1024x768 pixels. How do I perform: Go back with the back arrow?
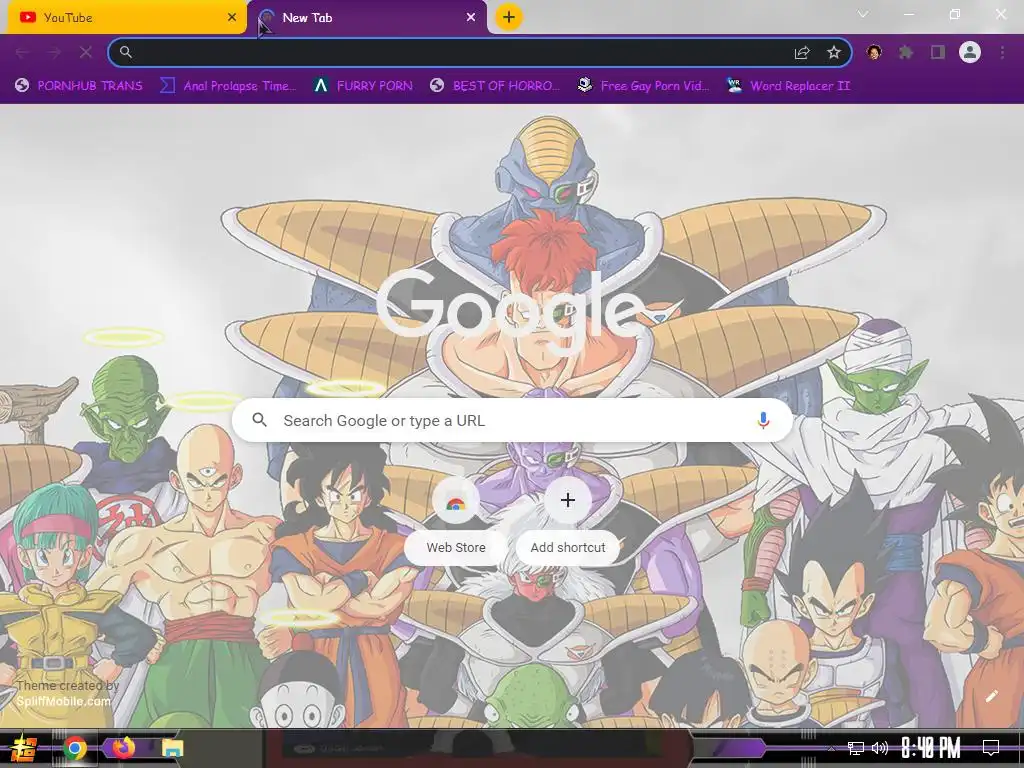coord(22,52)
